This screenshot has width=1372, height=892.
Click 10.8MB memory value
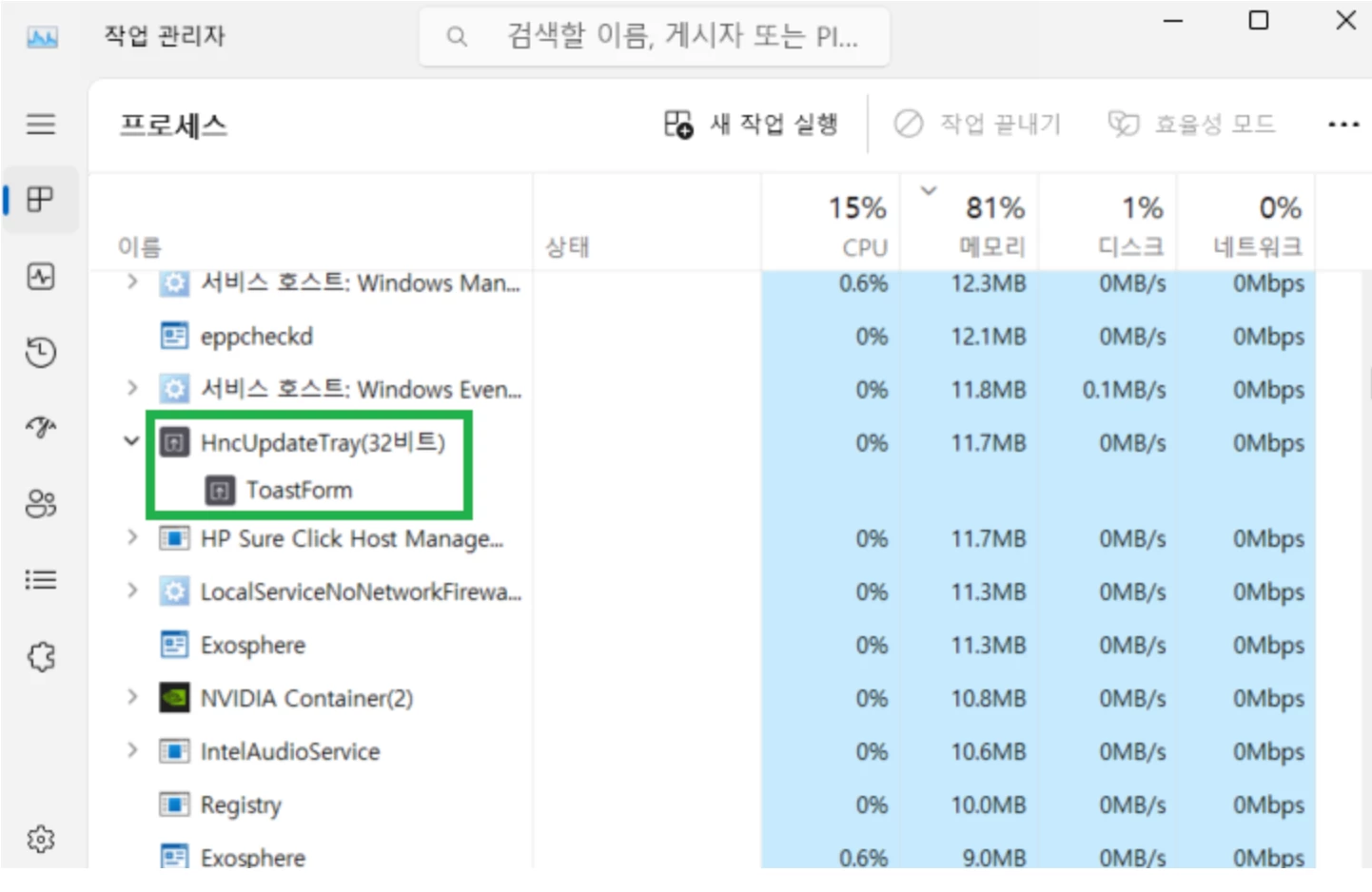click(x=989, y=698)
